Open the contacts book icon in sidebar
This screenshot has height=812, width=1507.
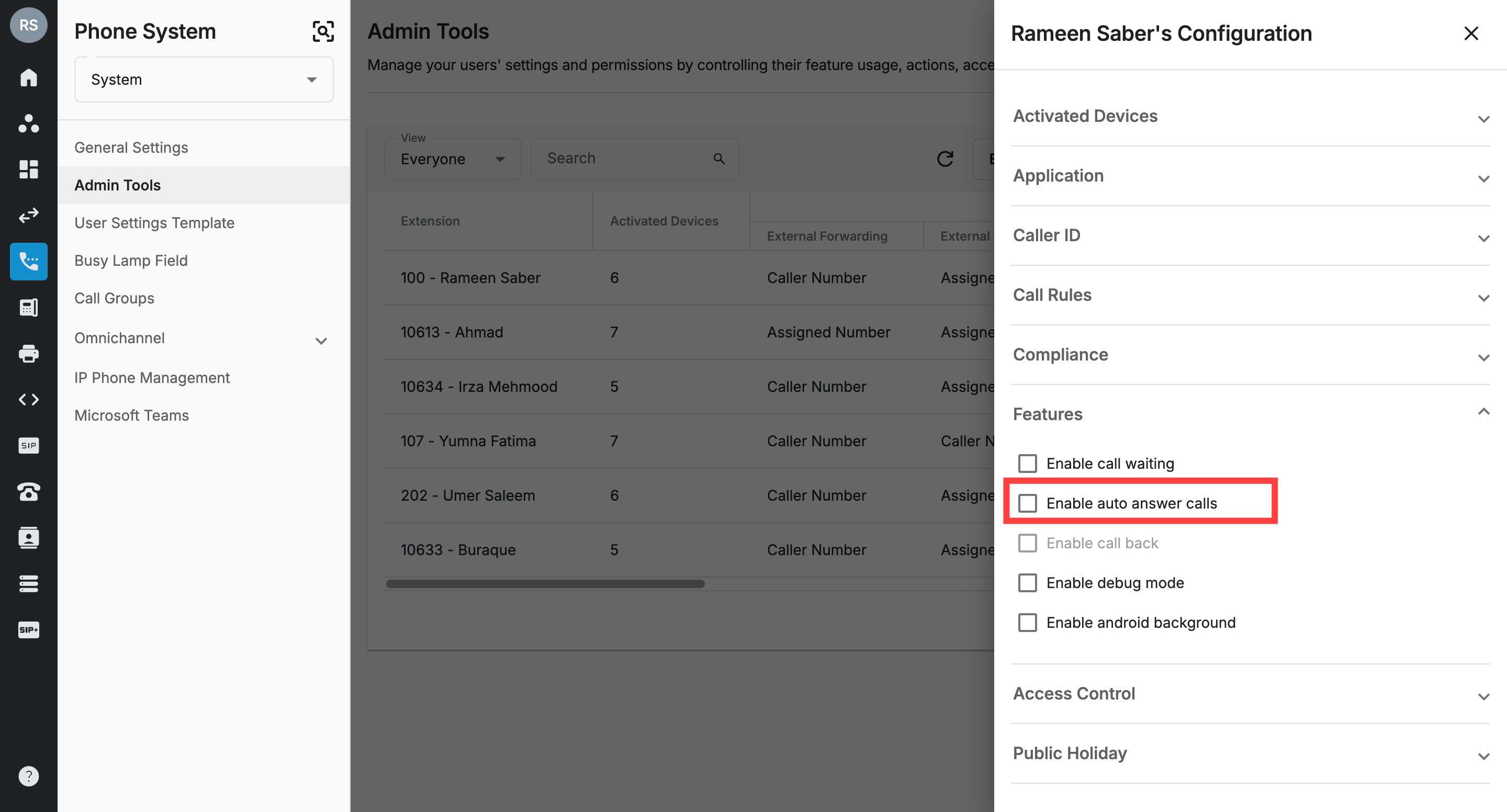click(29, 538)
